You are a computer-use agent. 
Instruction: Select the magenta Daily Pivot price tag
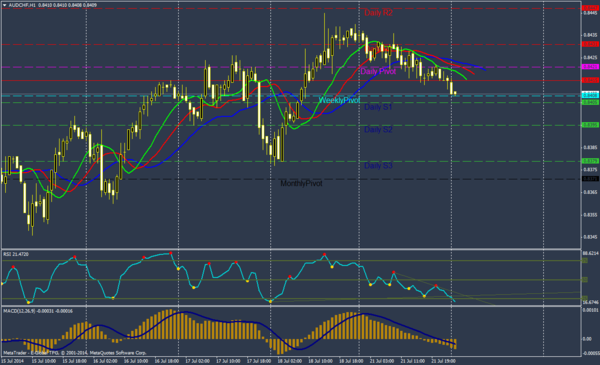pyautogui.click(x=590, y=67)
